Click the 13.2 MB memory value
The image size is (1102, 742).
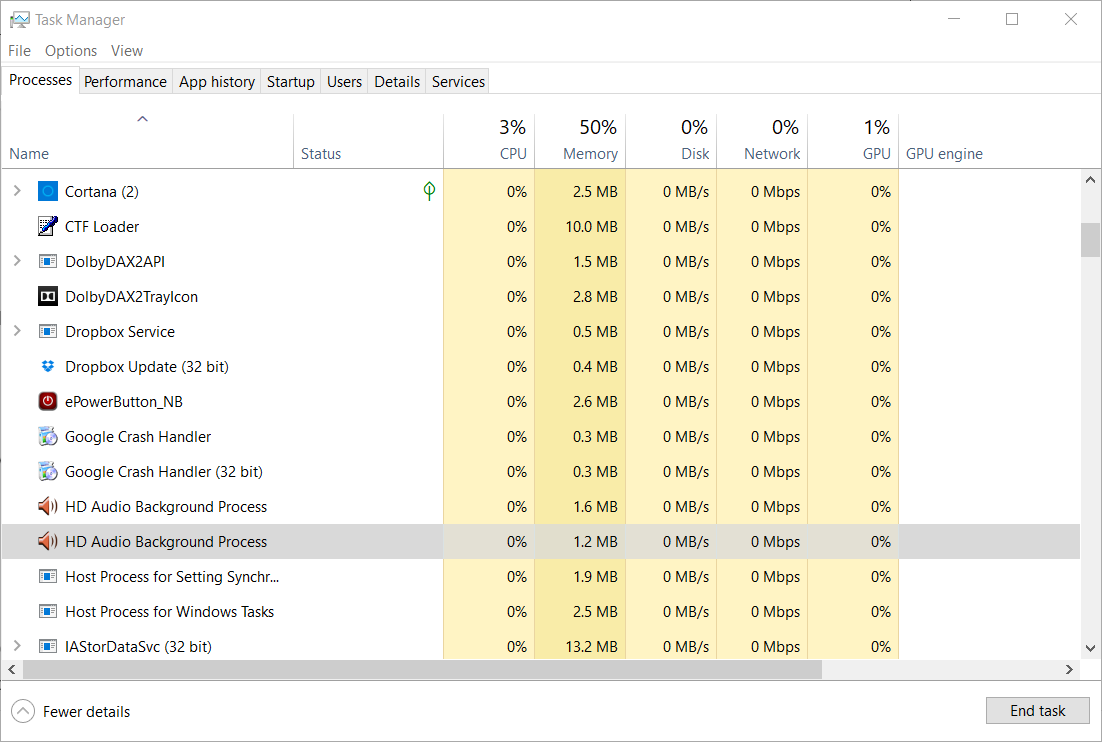pos(591,646)
